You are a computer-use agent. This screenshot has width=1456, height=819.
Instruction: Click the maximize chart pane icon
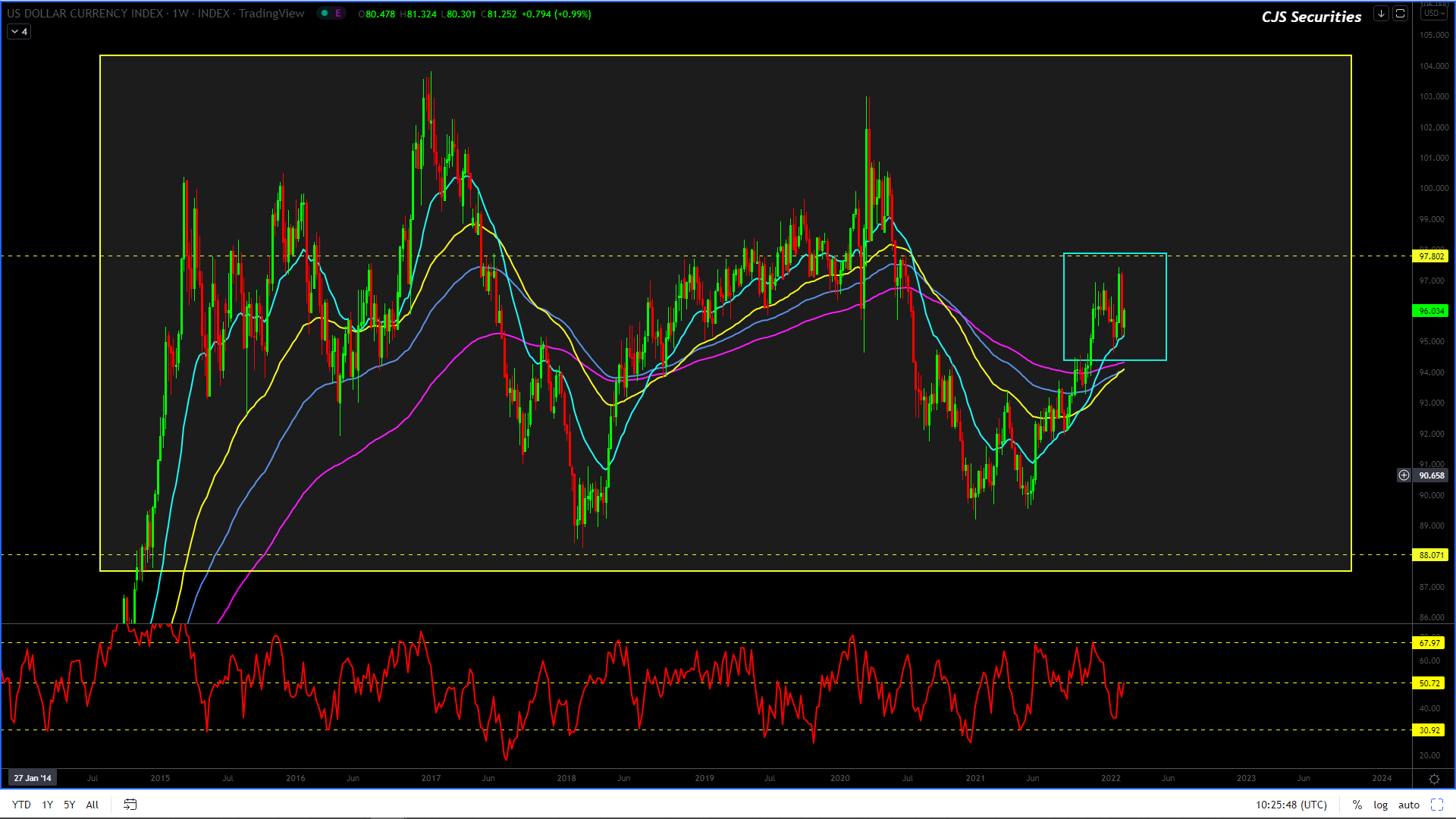[x=1400, y=14]
